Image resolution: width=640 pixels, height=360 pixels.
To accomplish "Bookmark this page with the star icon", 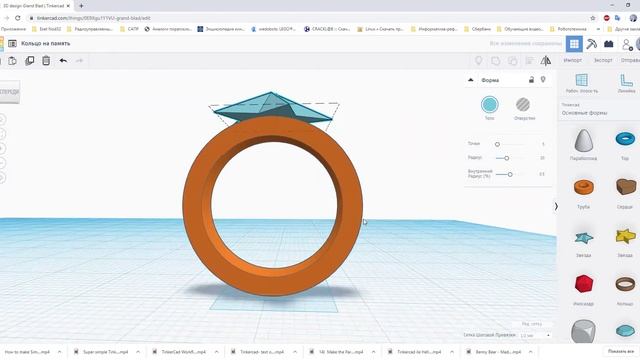I will tap(593, 18).
